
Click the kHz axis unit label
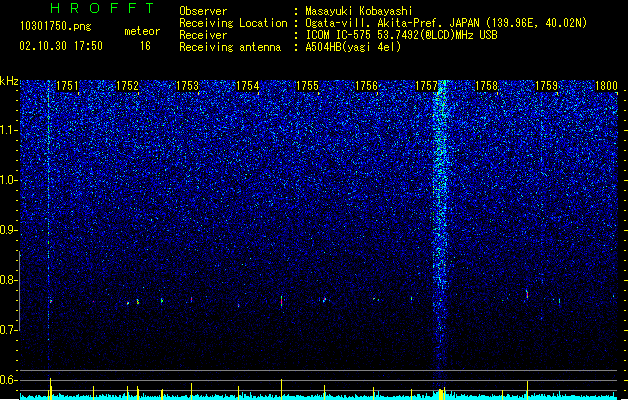point(9,81)
